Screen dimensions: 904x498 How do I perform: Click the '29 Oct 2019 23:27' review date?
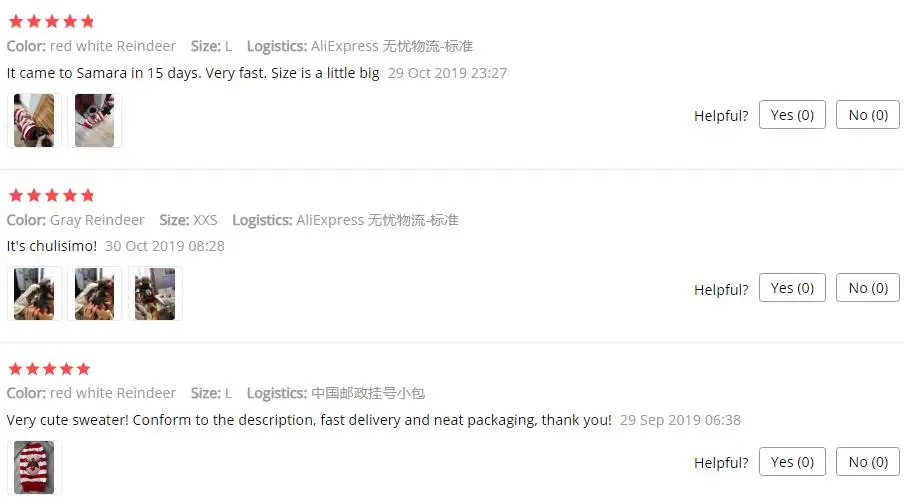(x=447, y=73)
